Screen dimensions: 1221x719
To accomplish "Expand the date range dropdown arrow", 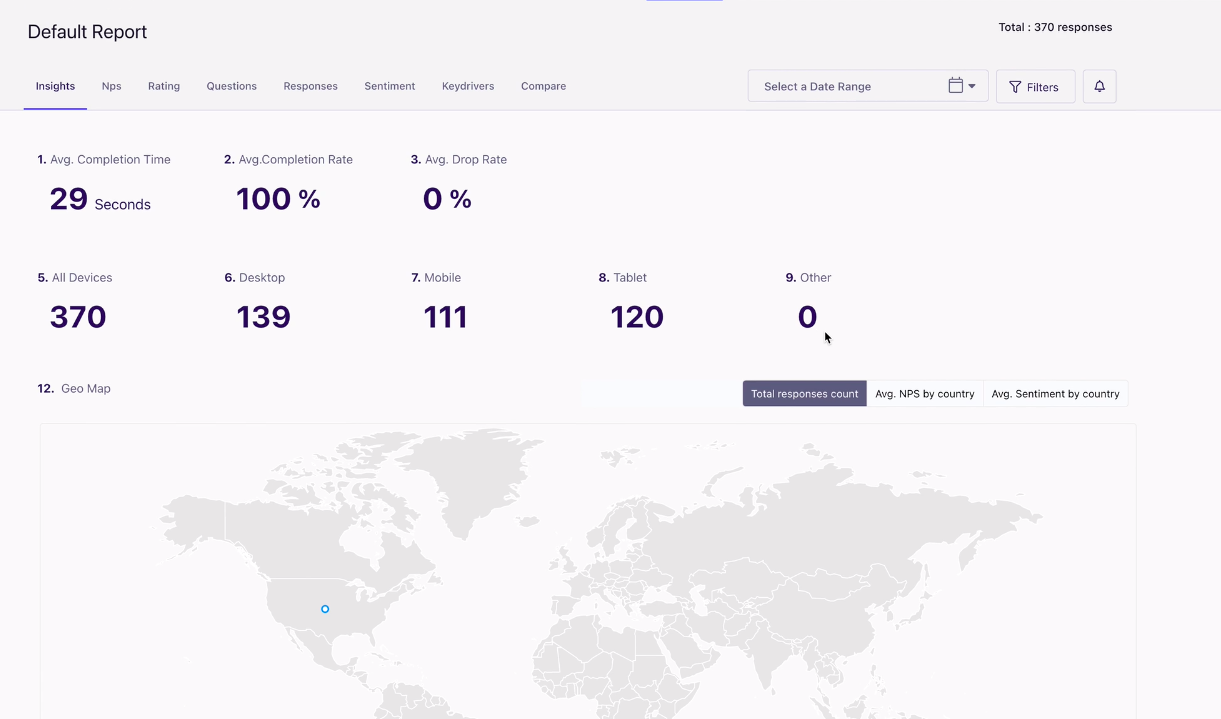I will point(972,87).
